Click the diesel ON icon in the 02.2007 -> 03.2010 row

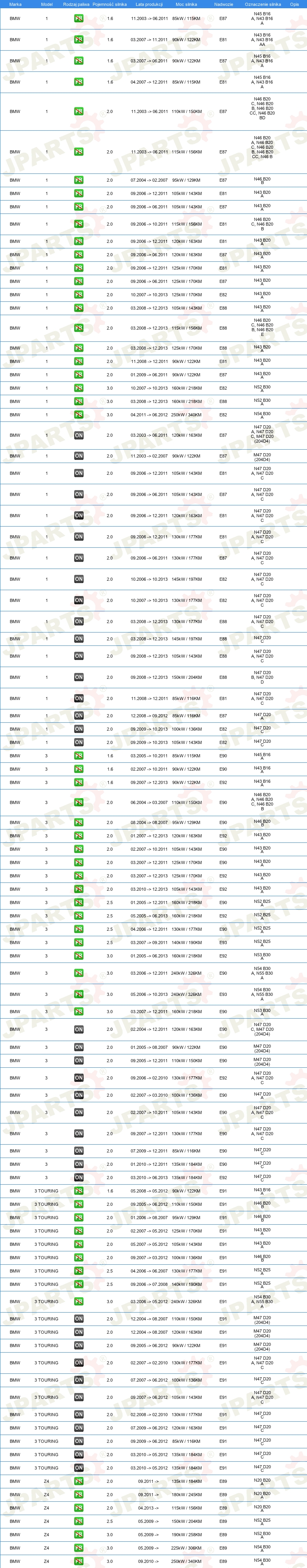click(79, 1095)
